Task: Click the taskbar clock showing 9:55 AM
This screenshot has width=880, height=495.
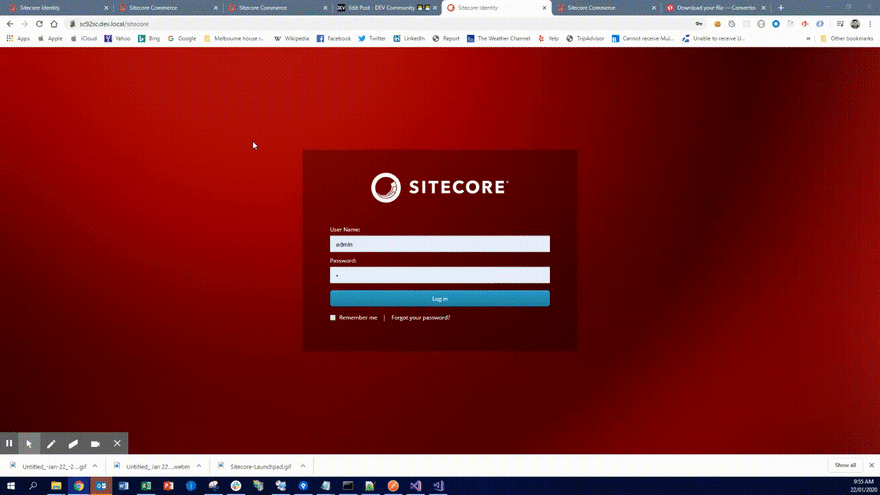Action: pos(863,485)
